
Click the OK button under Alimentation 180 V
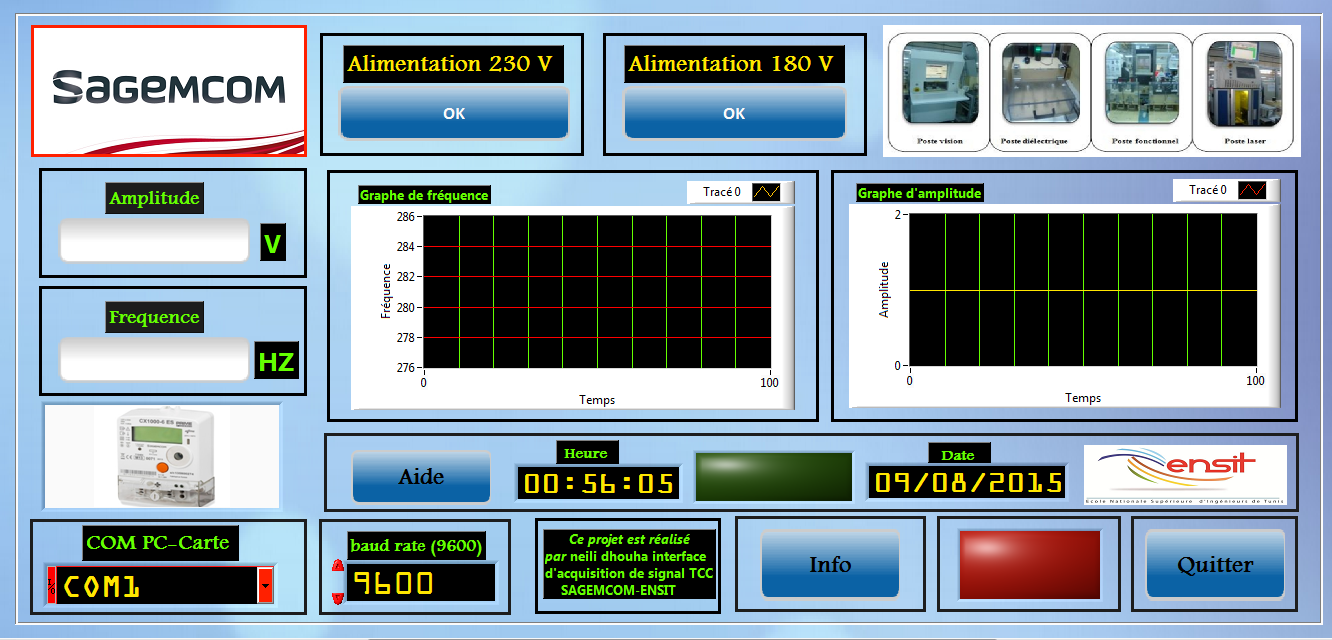pyautogui.click(x=735, y=113)
